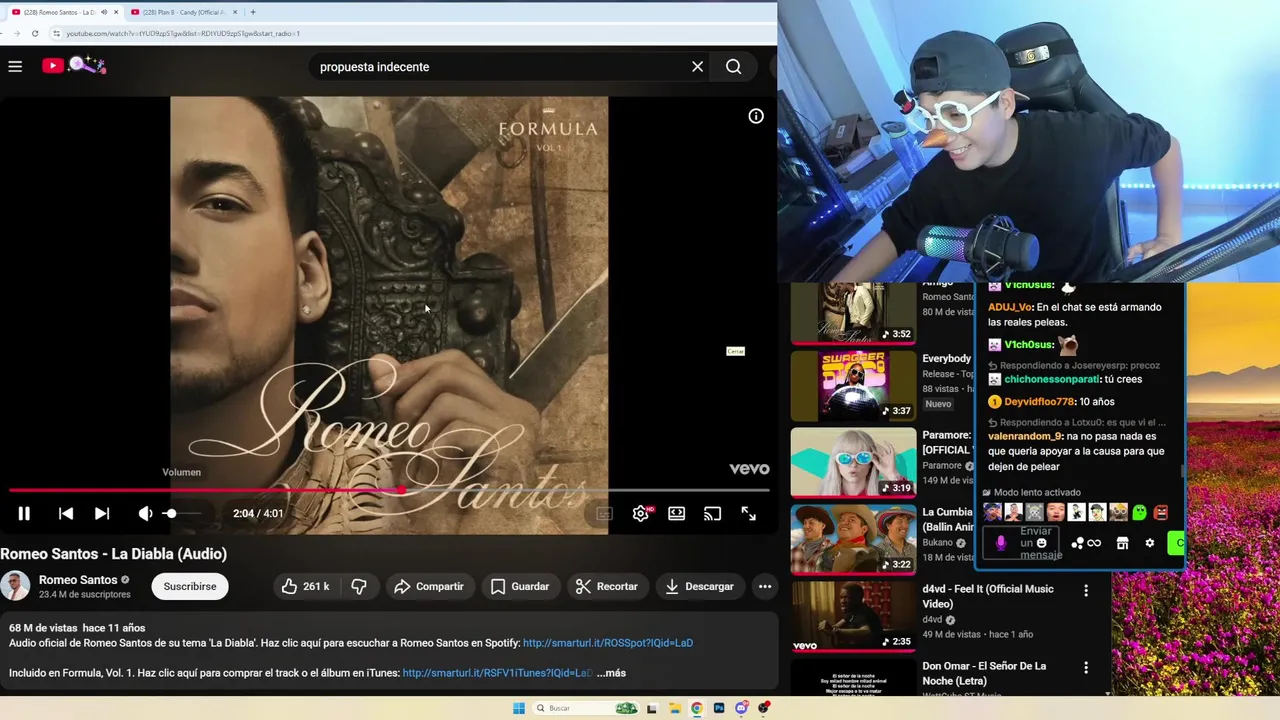Open the iTunes smarturl link
This screenshot has height=720, width=1280.
point(497,673)
